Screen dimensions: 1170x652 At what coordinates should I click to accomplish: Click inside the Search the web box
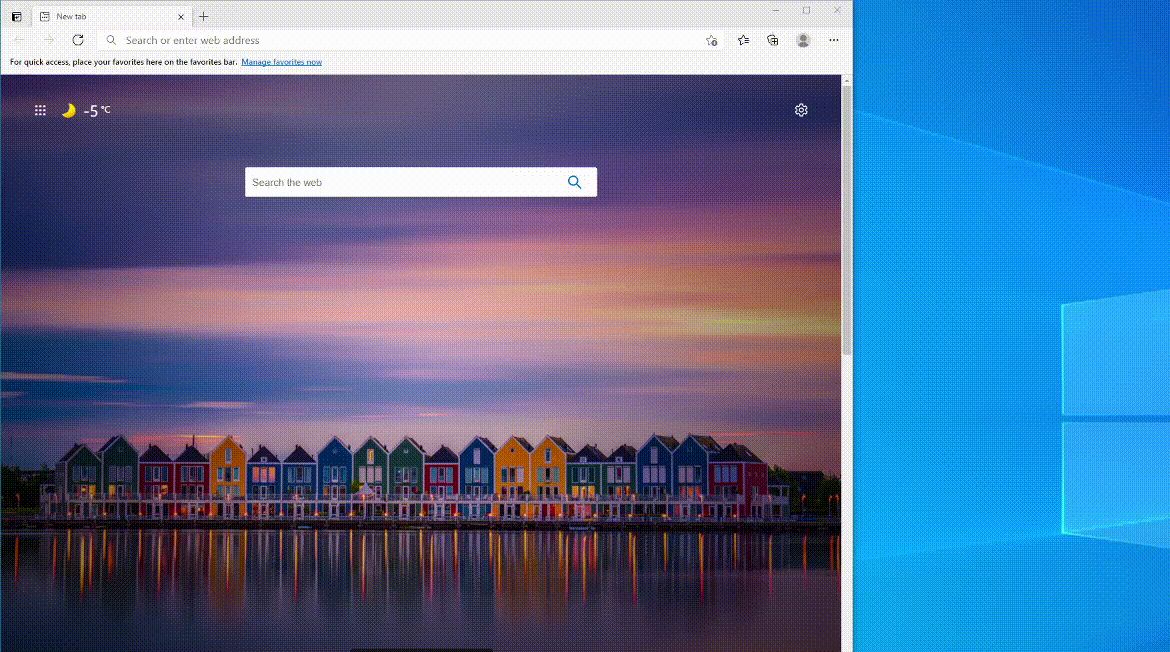[x=400, y=182]
